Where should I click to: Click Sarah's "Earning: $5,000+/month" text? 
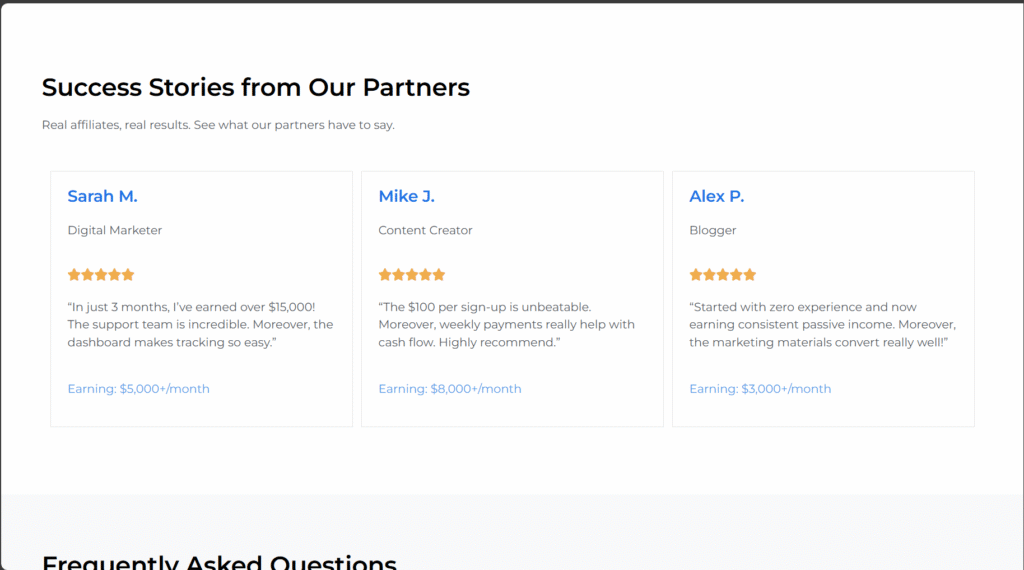138,389
